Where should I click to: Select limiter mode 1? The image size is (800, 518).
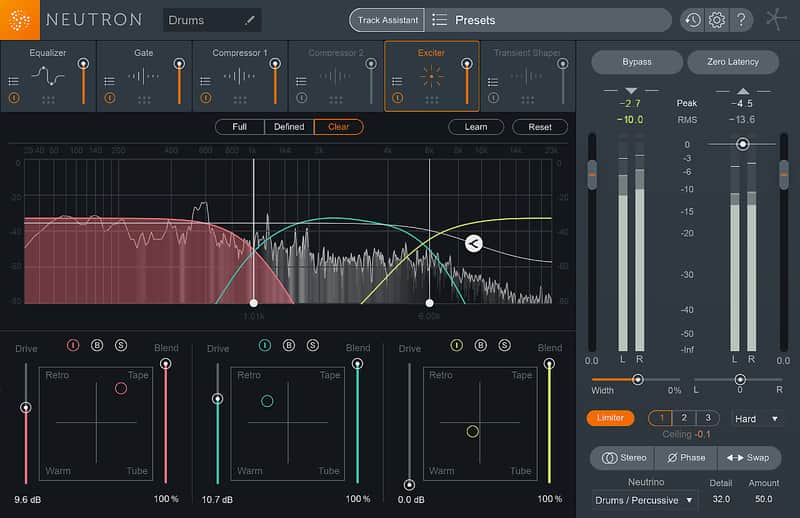click(x=661, y=418)
